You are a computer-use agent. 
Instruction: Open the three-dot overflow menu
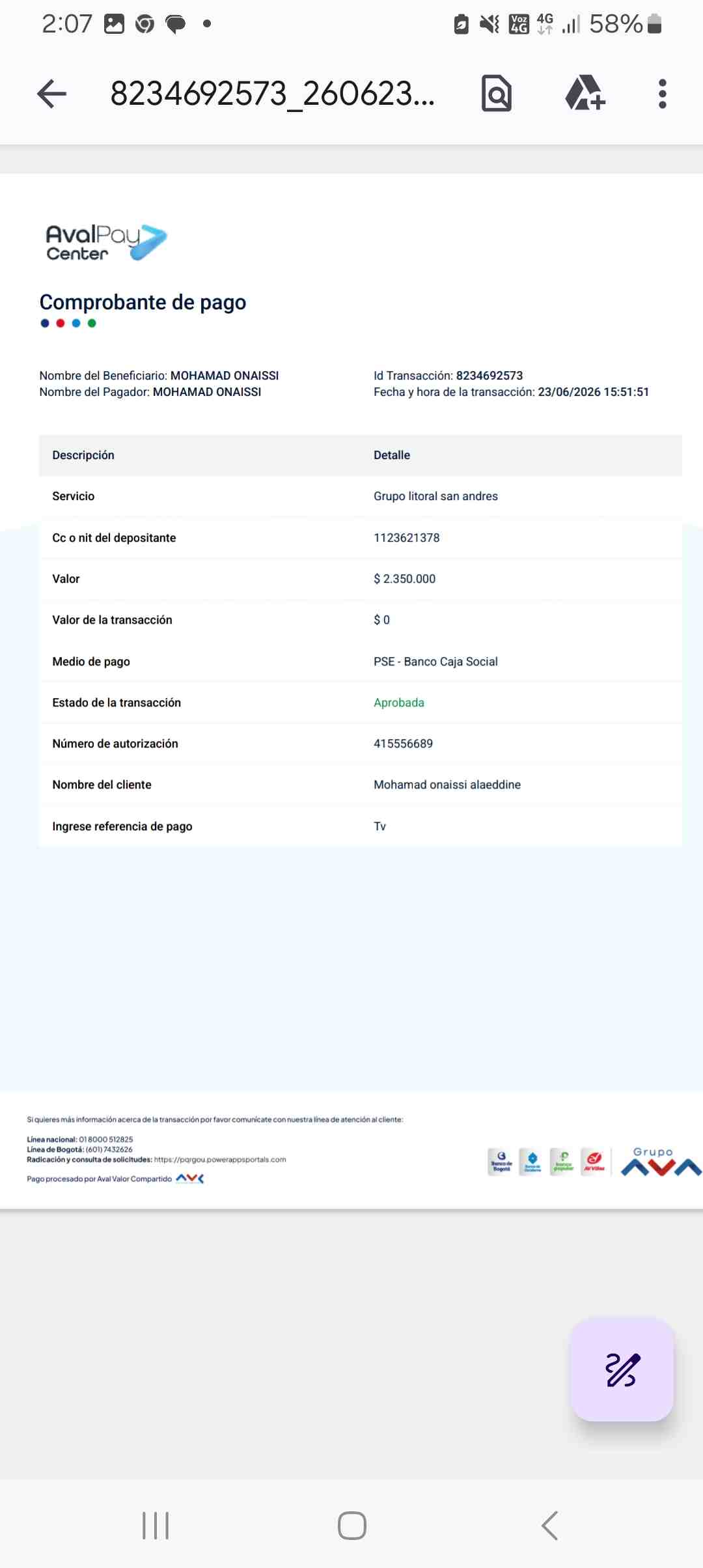point(663,94)
